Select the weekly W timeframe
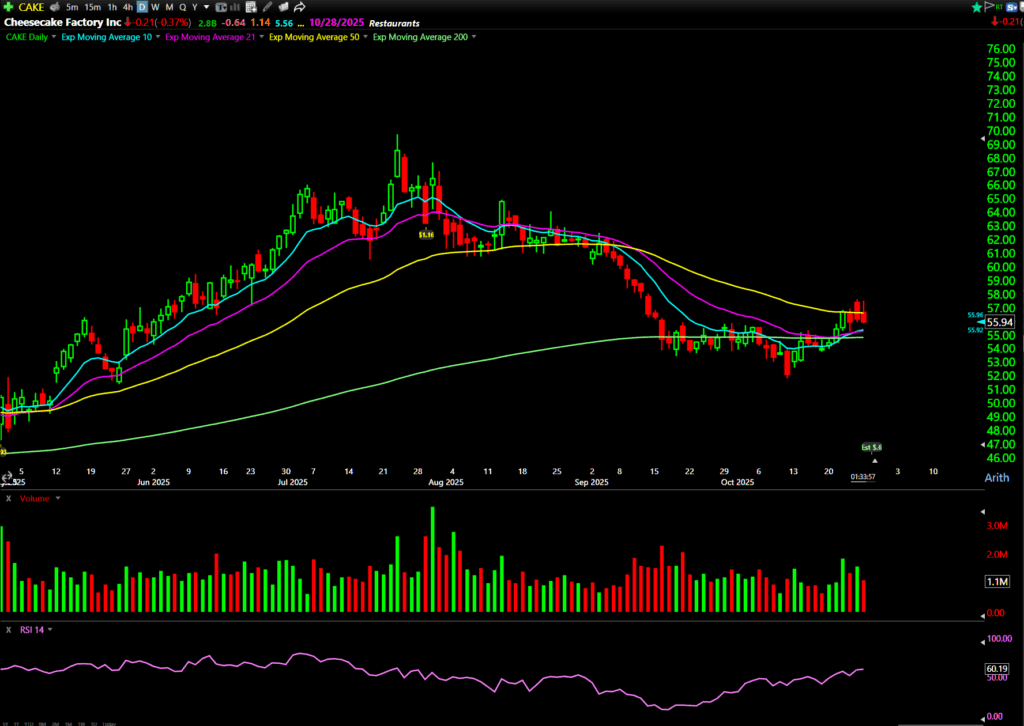 click(155, 7)
